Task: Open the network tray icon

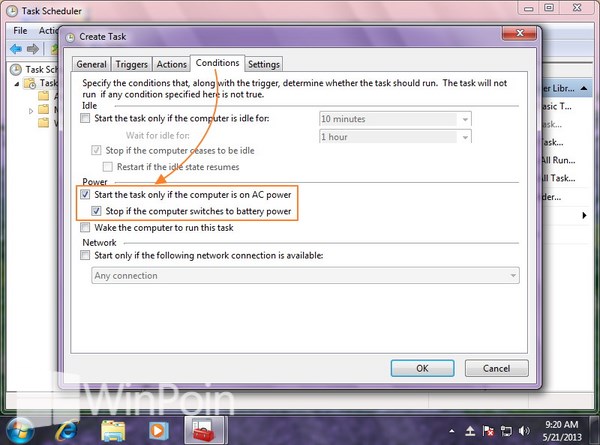Action: pyautogui.click(x=506, y=431)
